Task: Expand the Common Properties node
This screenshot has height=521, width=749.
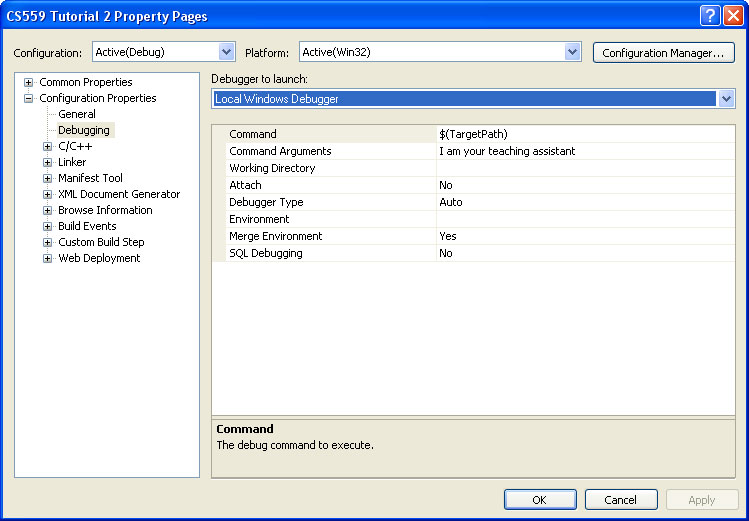Action: coord(29,83)
